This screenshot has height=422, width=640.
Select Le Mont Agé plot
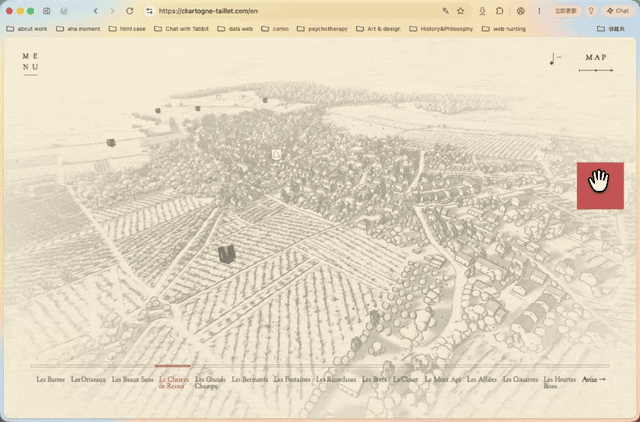click(443, 379)
